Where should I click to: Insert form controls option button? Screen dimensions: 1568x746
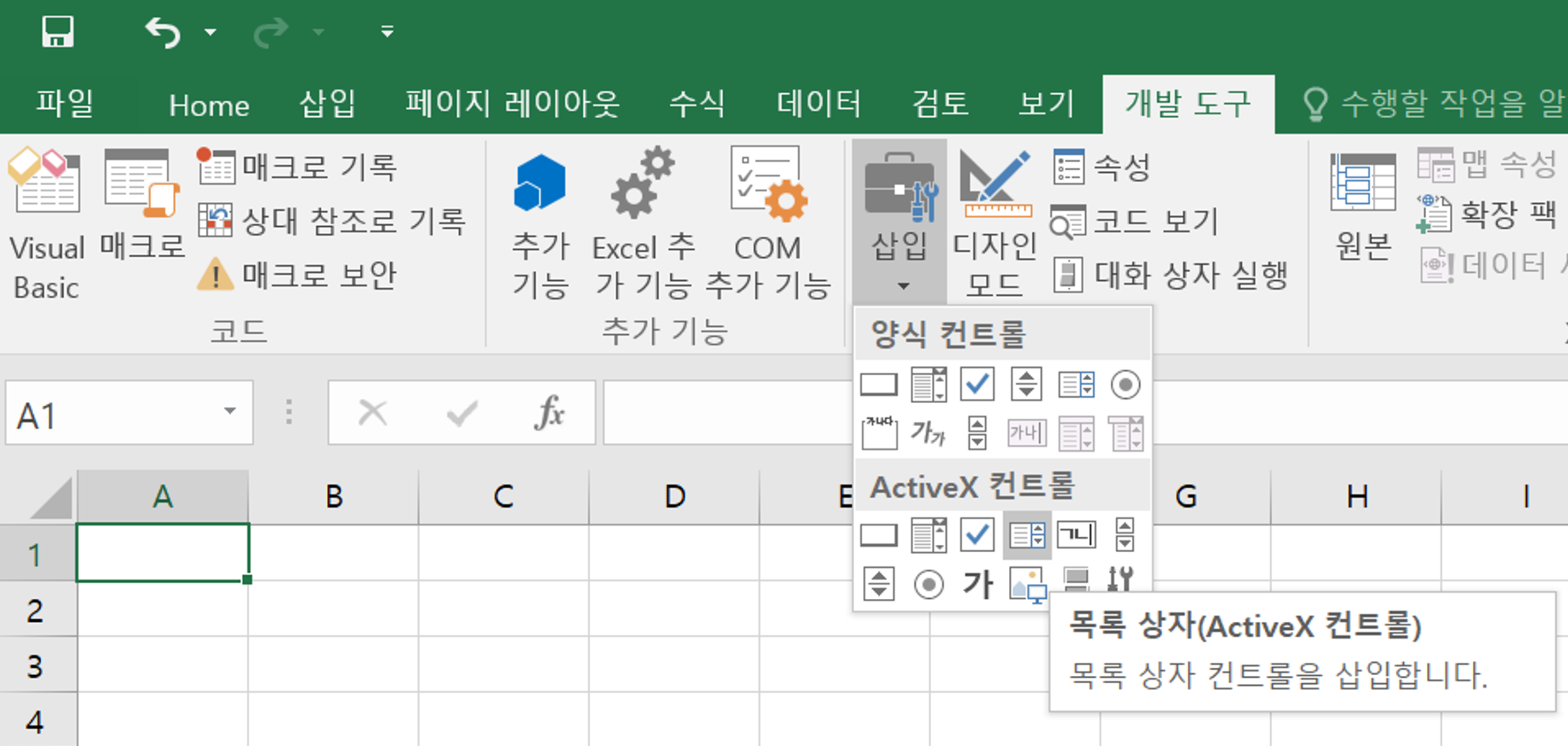1125,385
